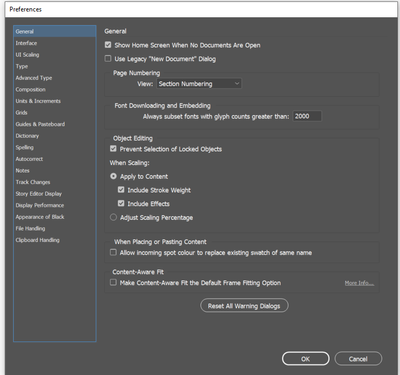Uncheck Show Home Screen When No Documents Are Open

coord(108,45)
